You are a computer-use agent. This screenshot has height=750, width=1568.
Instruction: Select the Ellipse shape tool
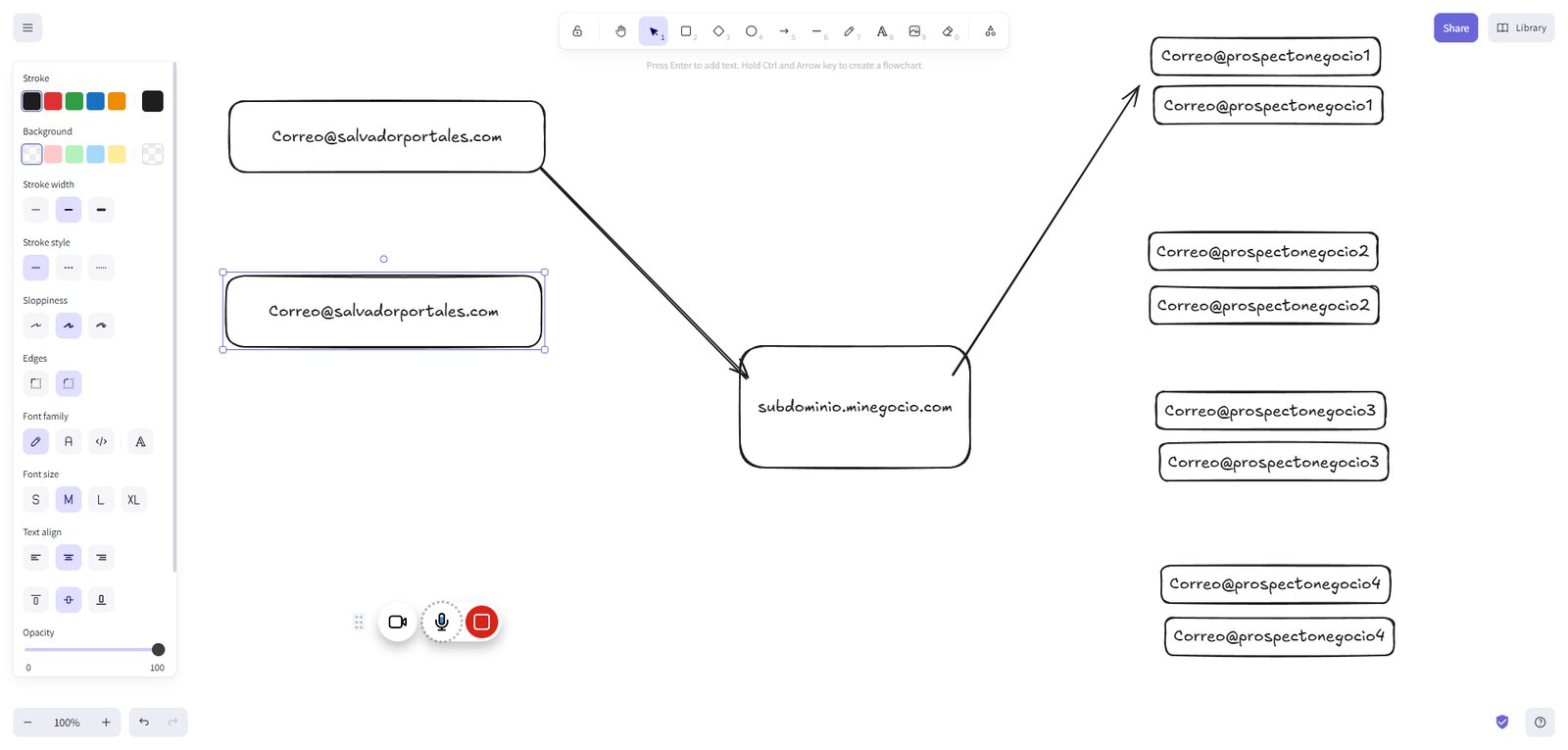(752, 31)
